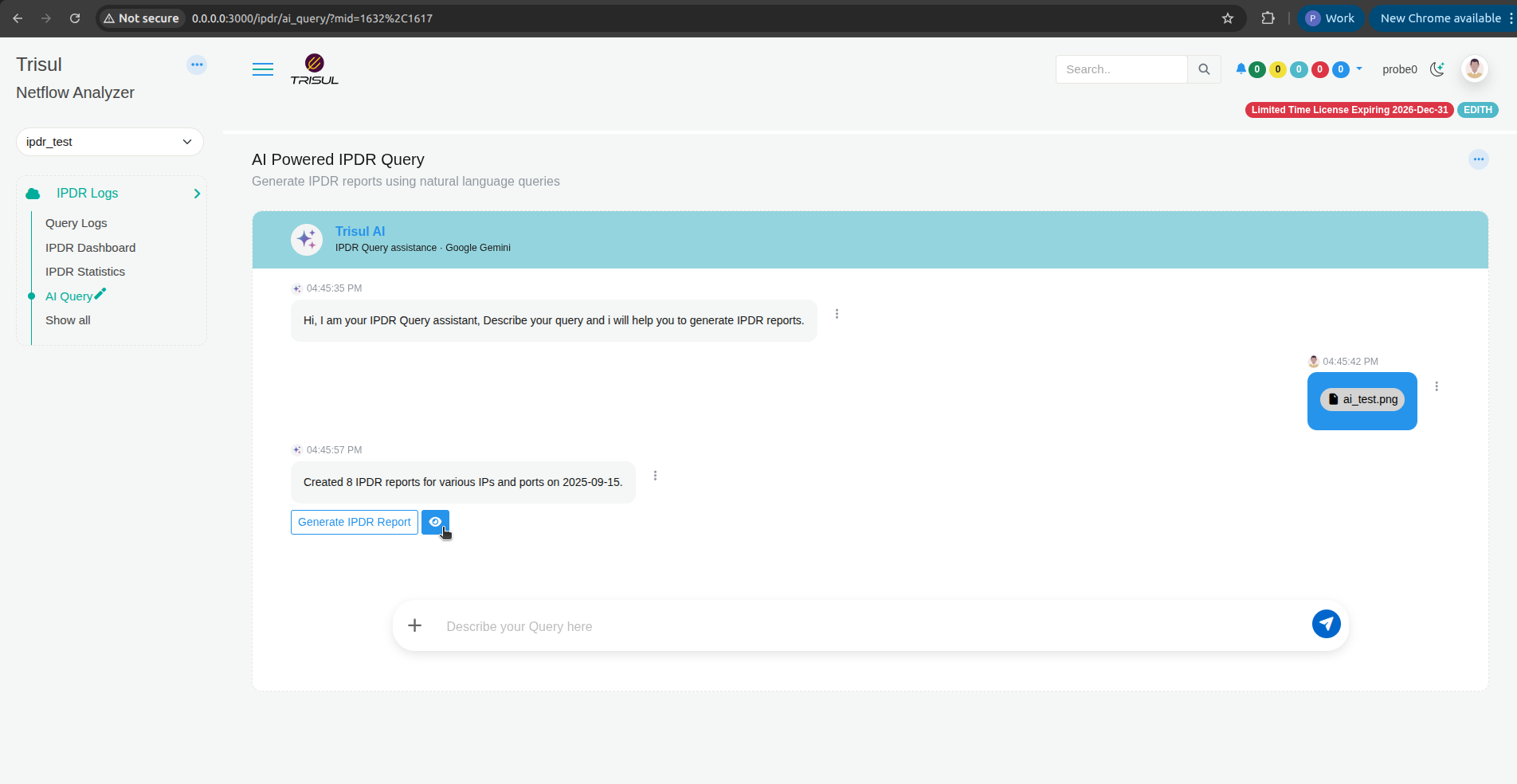This screenshot has height=784, width=1517.
Task: Open the Trisul logo home link
Action: pyautogui.click(x=315, y=69)
